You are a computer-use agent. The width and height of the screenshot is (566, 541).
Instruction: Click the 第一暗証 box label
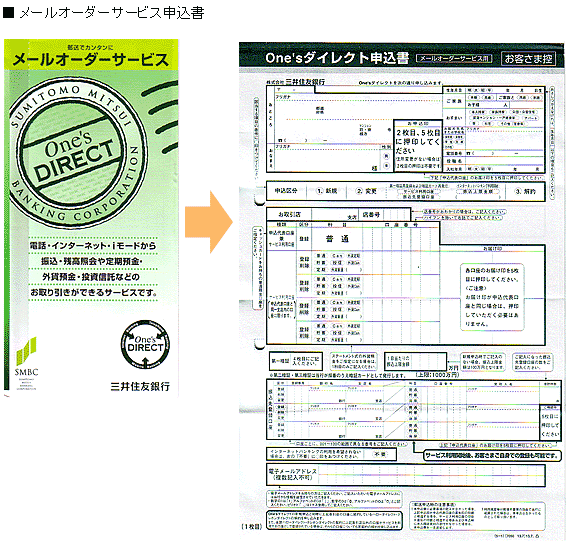(280, 361)
